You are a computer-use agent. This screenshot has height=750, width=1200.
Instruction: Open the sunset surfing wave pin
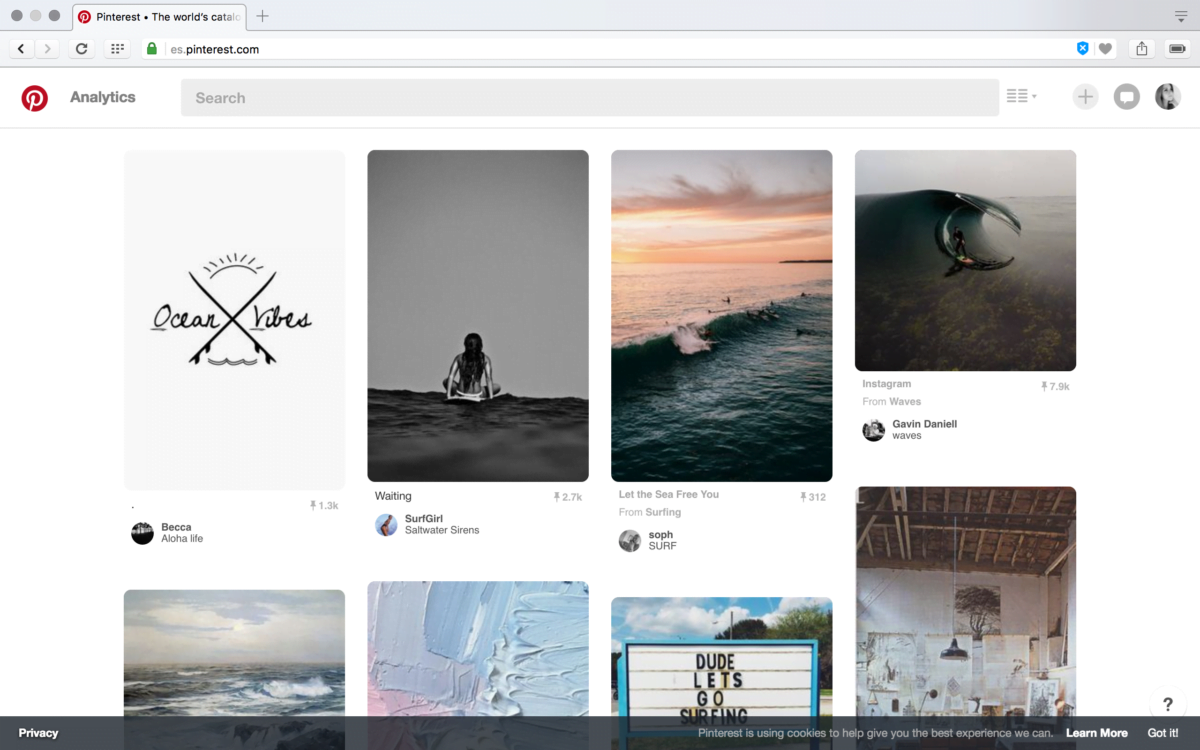pos(722,316)
